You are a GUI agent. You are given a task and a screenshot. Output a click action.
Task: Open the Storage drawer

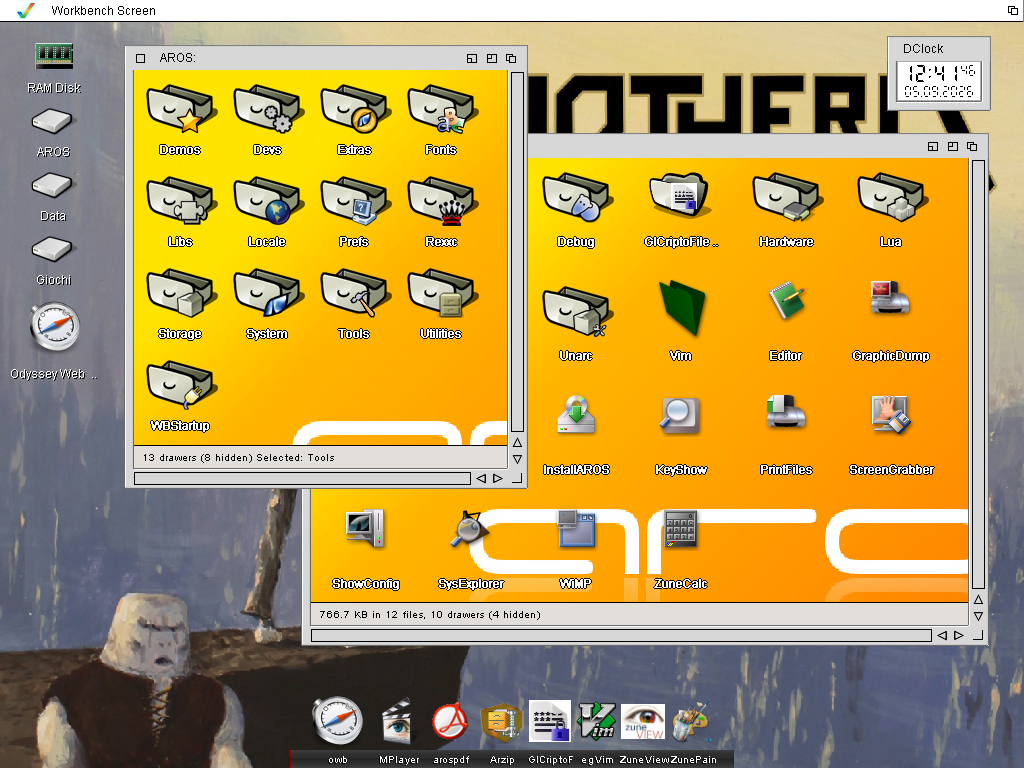(x=180, y=293)
